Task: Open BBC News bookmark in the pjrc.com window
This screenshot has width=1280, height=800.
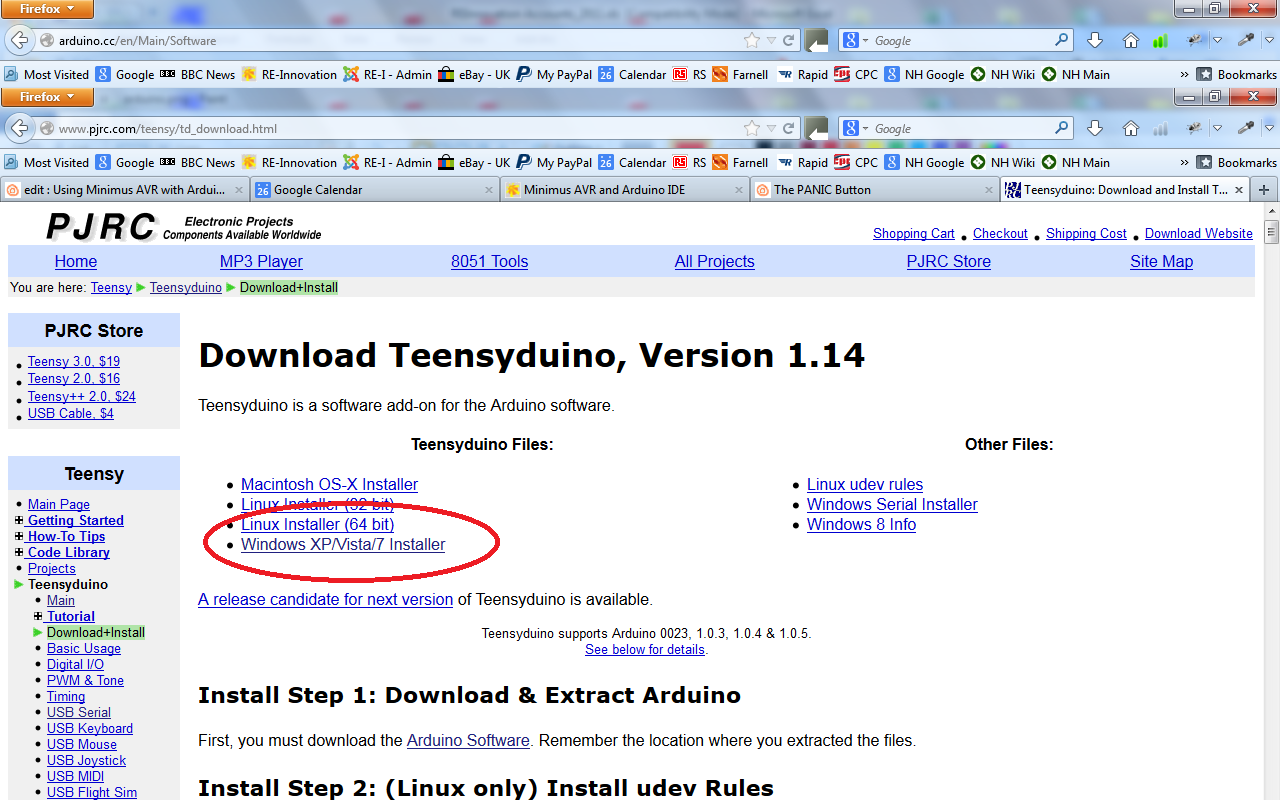Action: pos(197,162)
